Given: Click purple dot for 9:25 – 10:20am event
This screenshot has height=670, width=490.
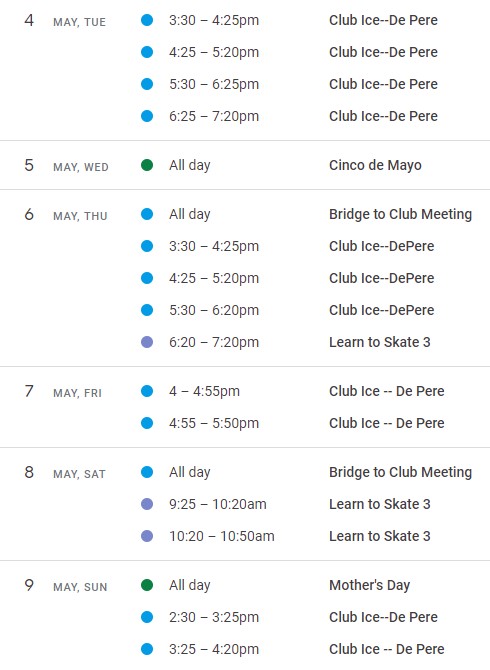Looking at the screenshot, I should [x=147, y=504].
